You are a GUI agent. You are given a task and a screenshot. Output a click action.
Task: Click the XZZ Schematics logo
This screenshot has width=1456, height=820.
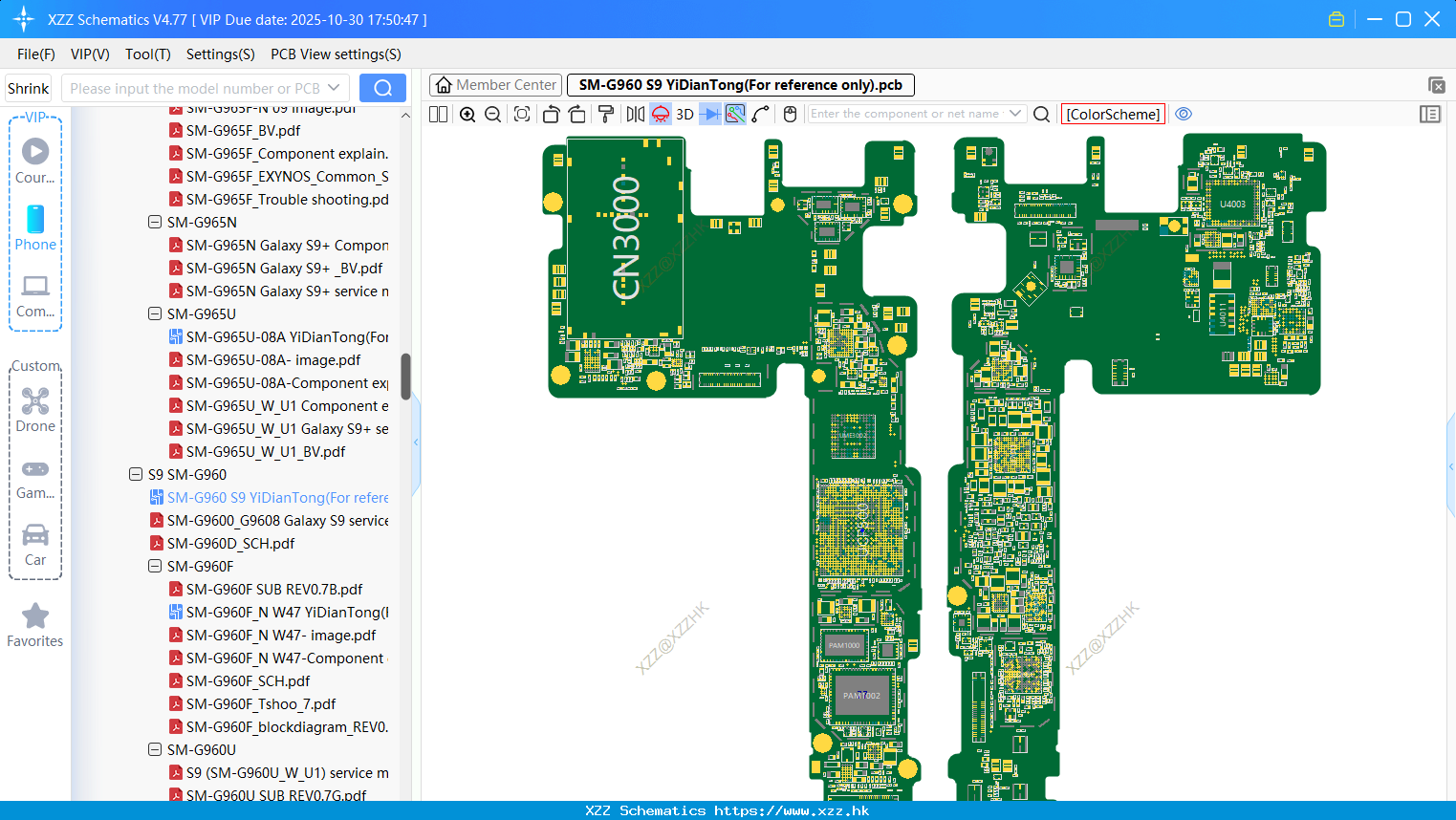pos(23,19)
